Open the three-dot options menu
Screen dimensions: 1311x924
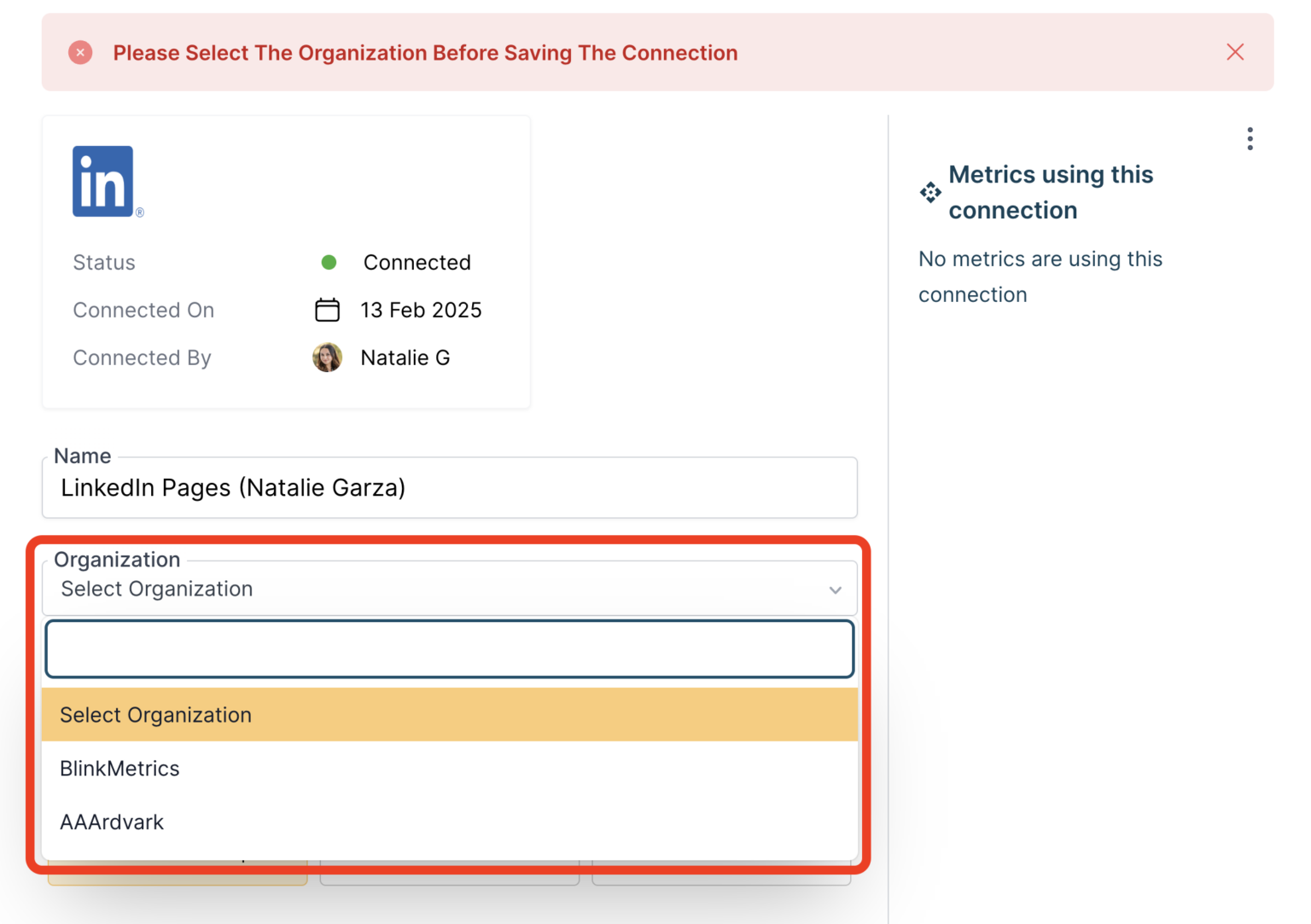[1250, 137]
